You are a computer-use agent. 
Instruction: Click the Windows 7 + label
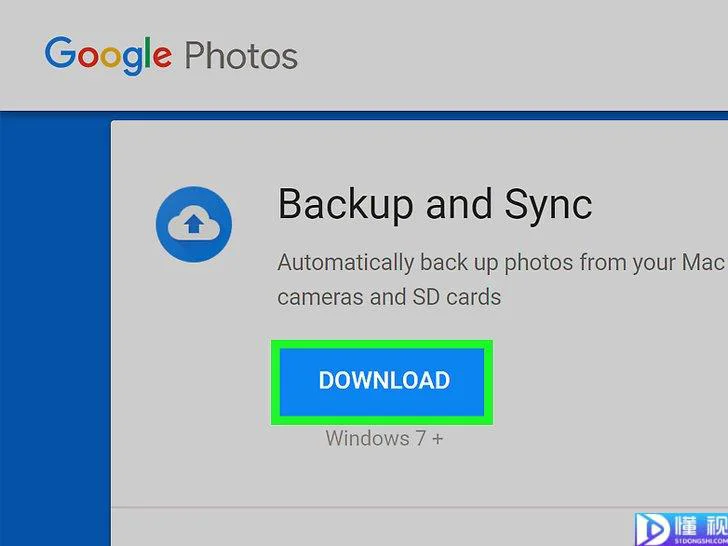point(384,438)
